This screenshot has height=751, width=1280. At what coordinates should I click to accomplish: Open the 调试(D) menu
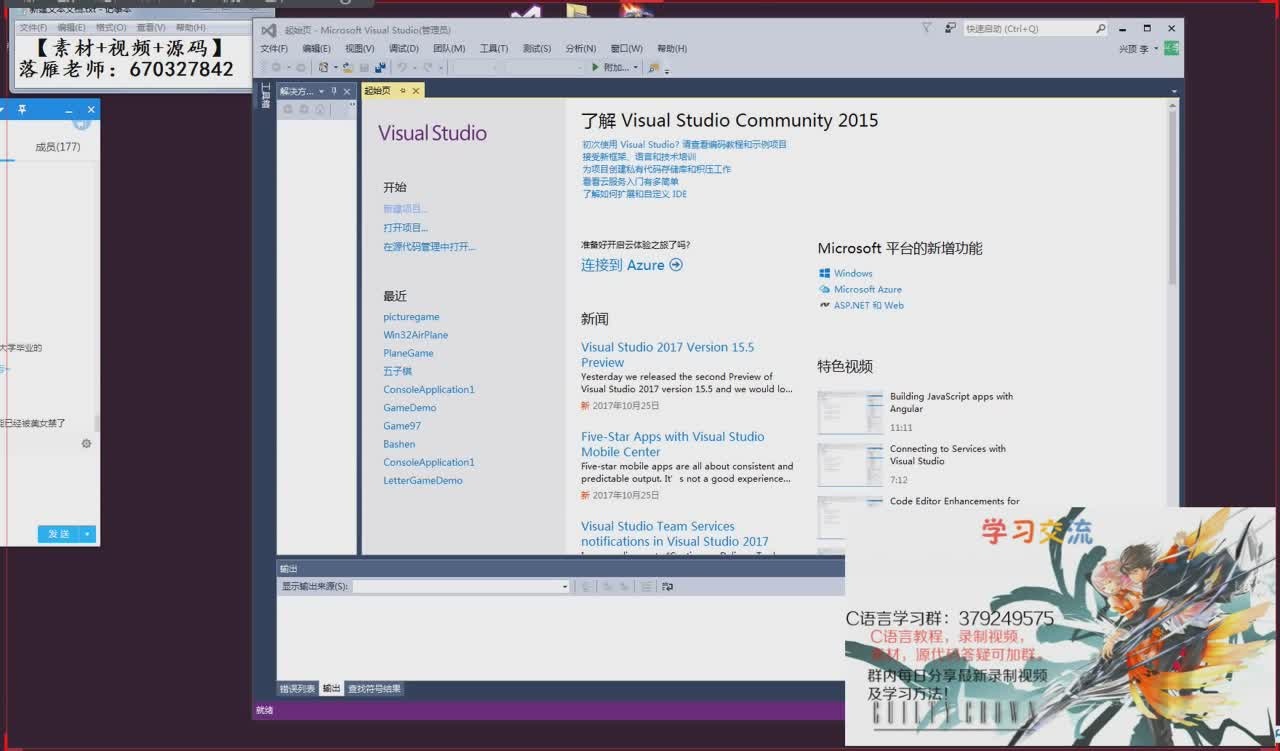[404, 48]
